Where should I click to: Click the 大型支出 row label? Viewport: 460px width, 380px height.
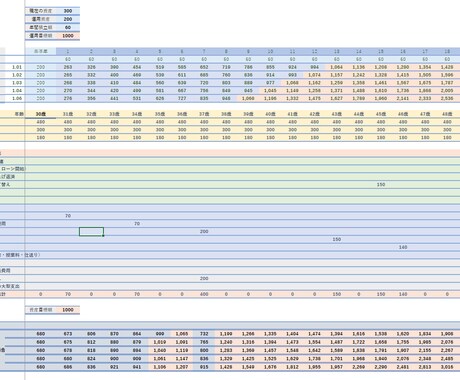tap(10, 286)
